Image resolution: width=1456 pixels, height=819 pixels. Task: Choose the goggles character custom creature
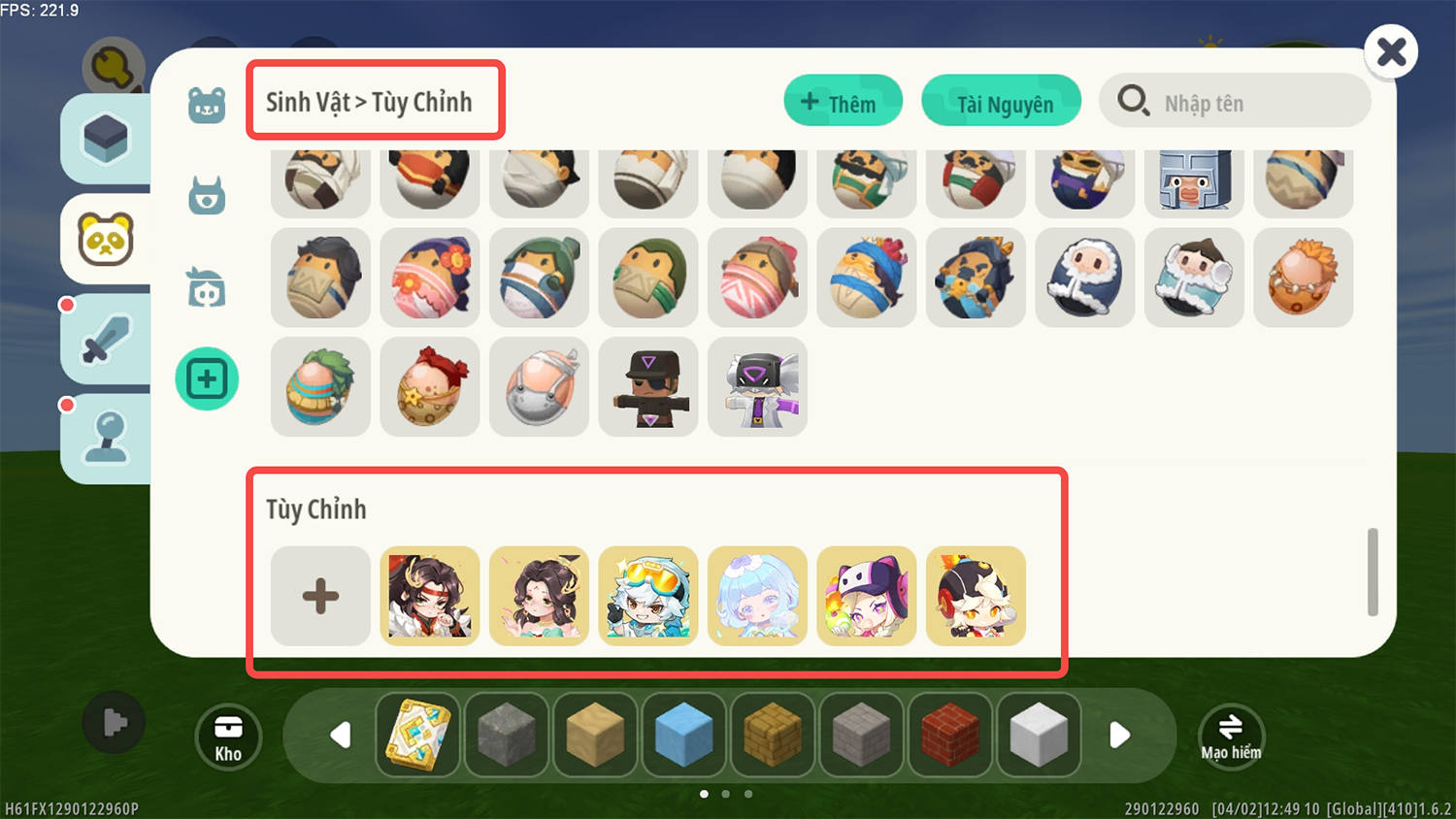coord(648,596)
